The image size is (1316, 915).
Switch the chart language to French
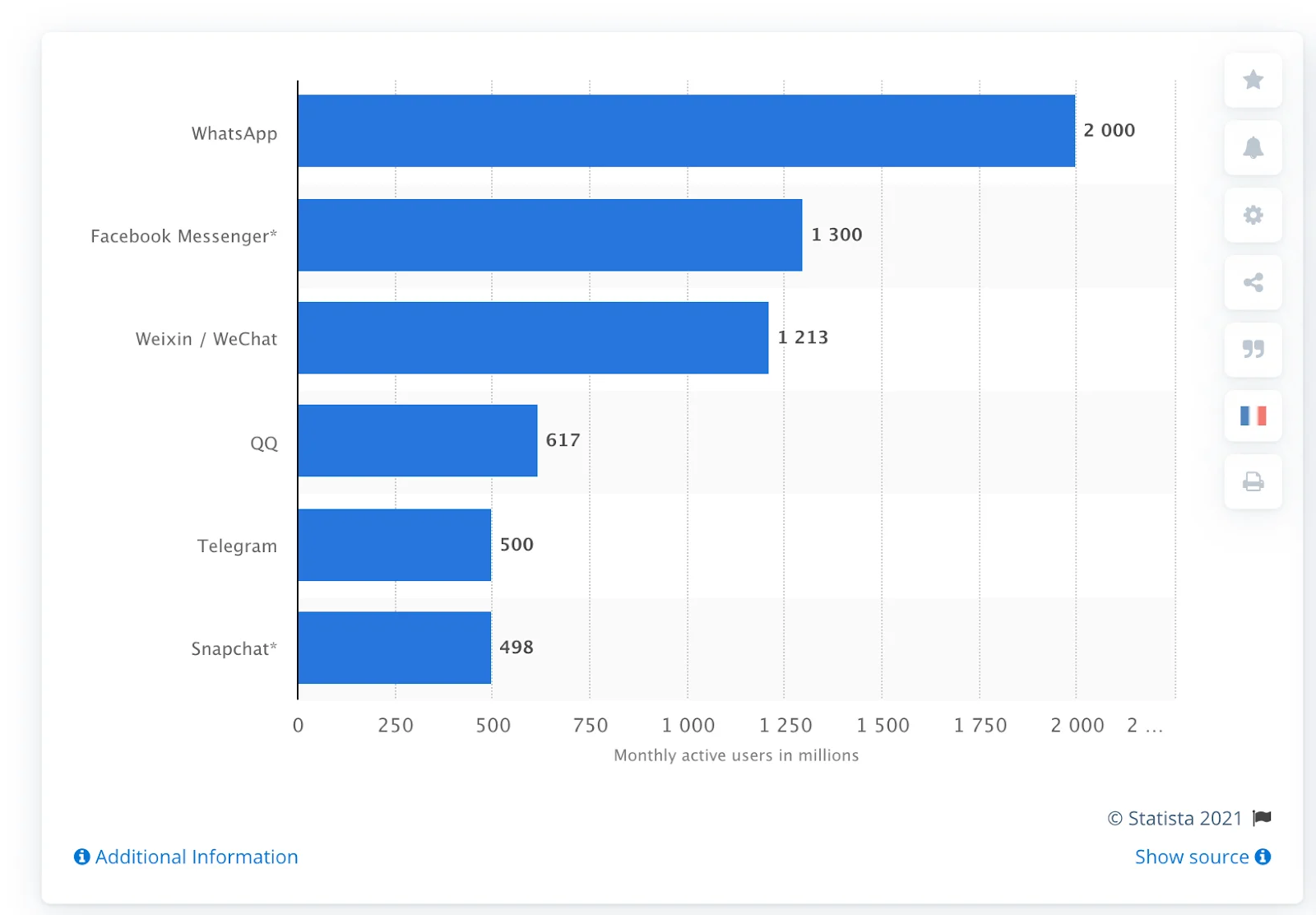click(x=1253, y=417)
